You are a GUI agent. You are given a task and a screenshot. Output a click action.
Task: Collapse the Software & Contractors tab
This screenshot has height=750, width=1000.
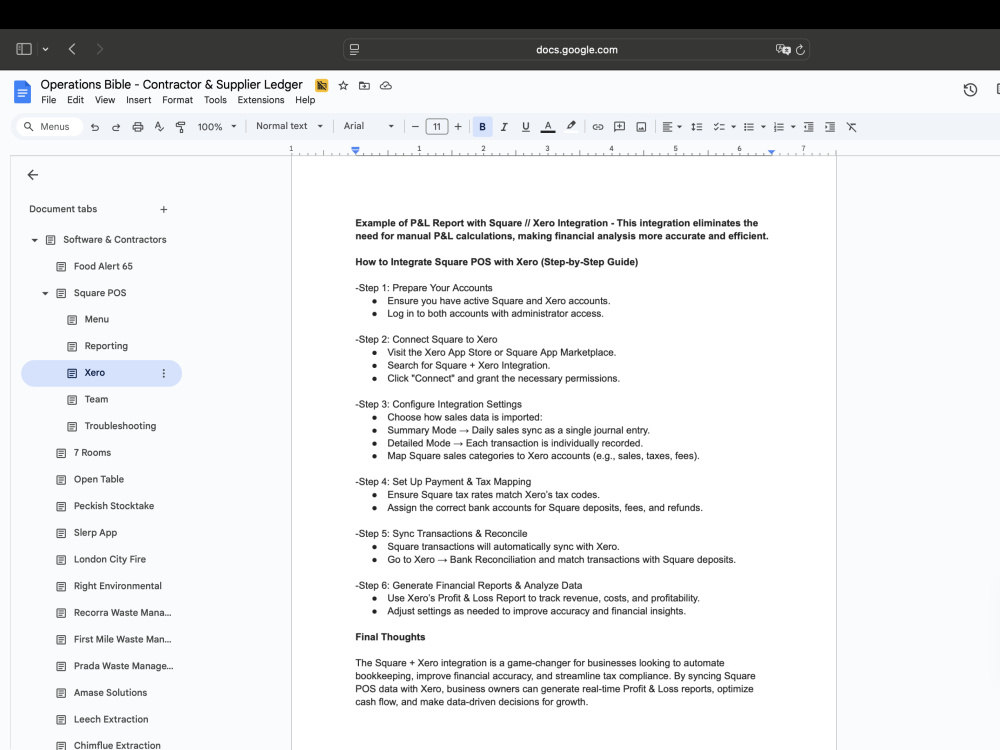(x=34, y=240)
